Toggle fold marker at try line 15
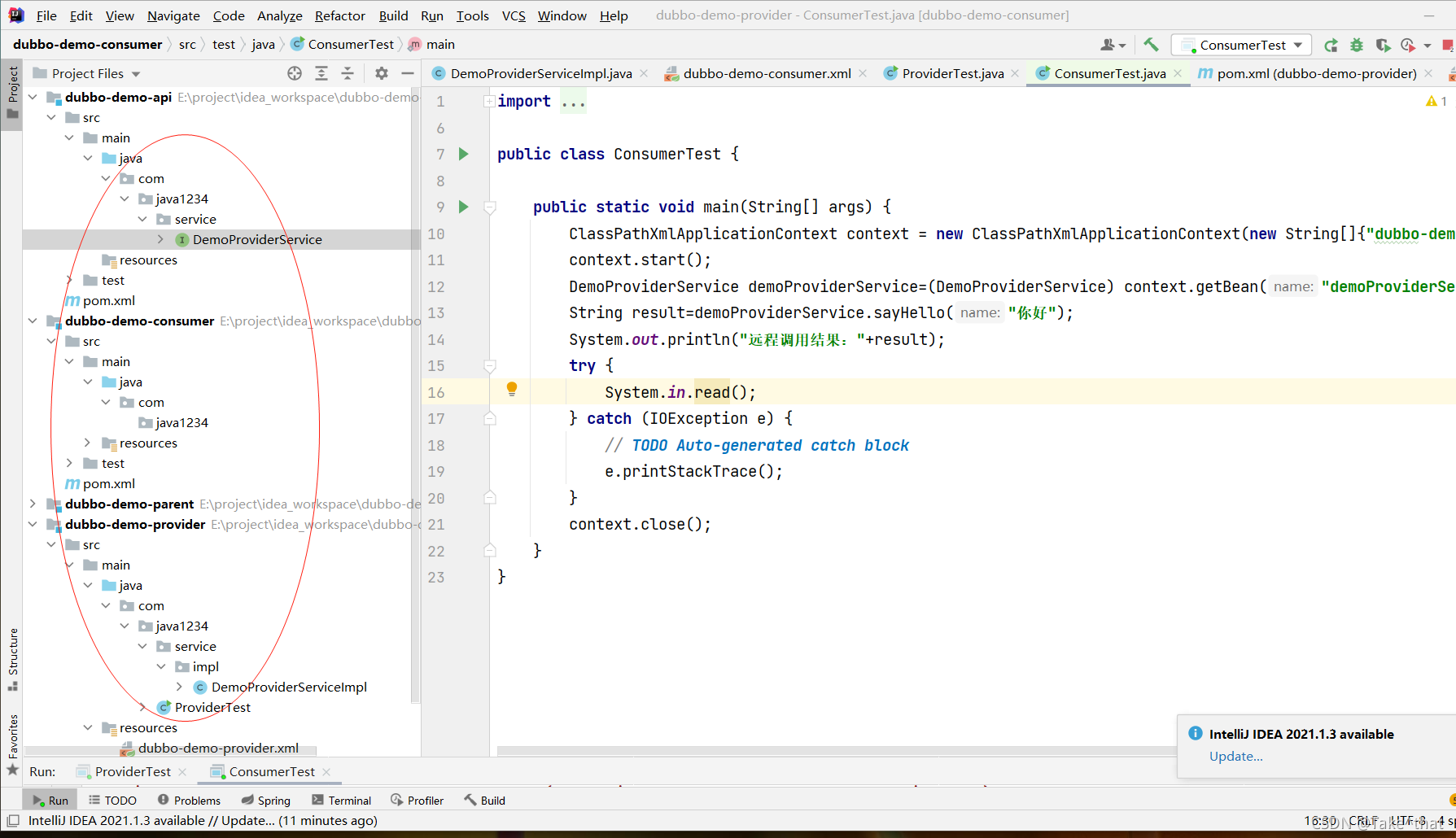The image size is (1456, 838). tap(490, 365)
